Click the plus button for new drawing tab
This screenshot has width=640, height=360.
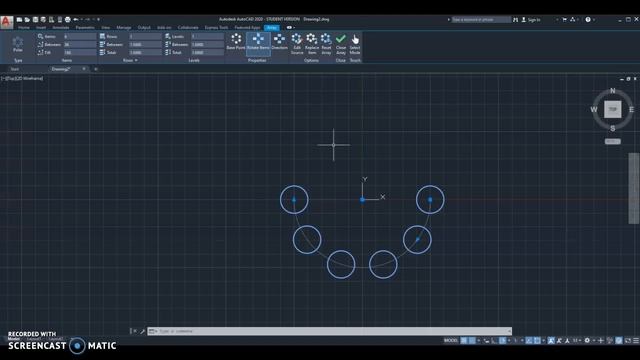tap(96, 69)
